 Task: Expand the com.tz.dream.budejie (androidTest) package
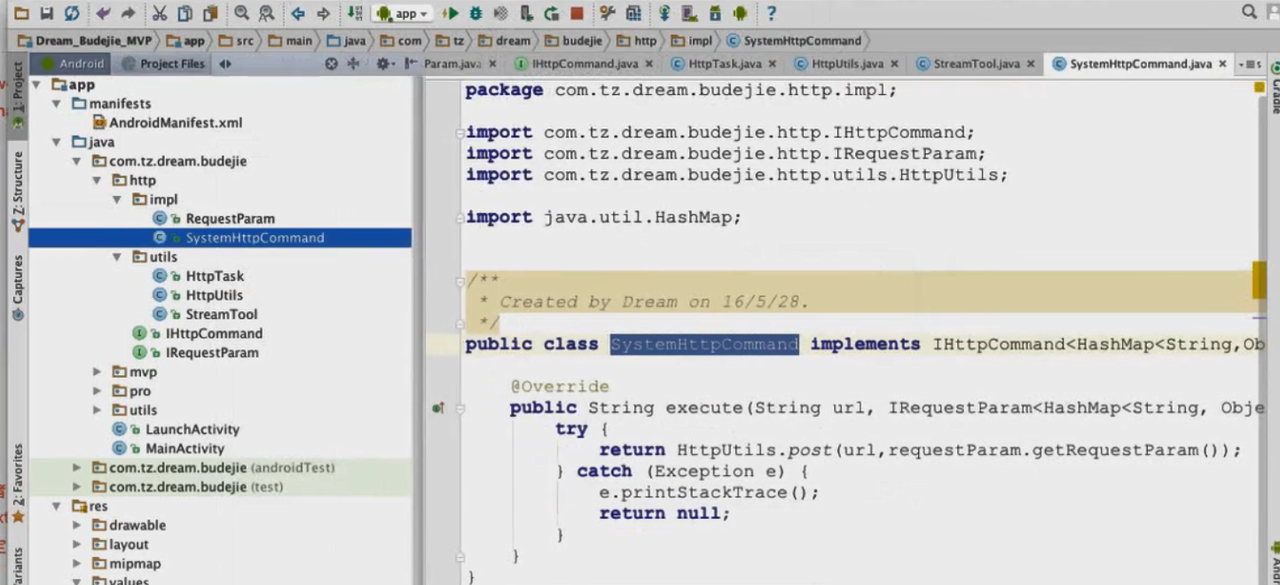[x=77, y=468]
